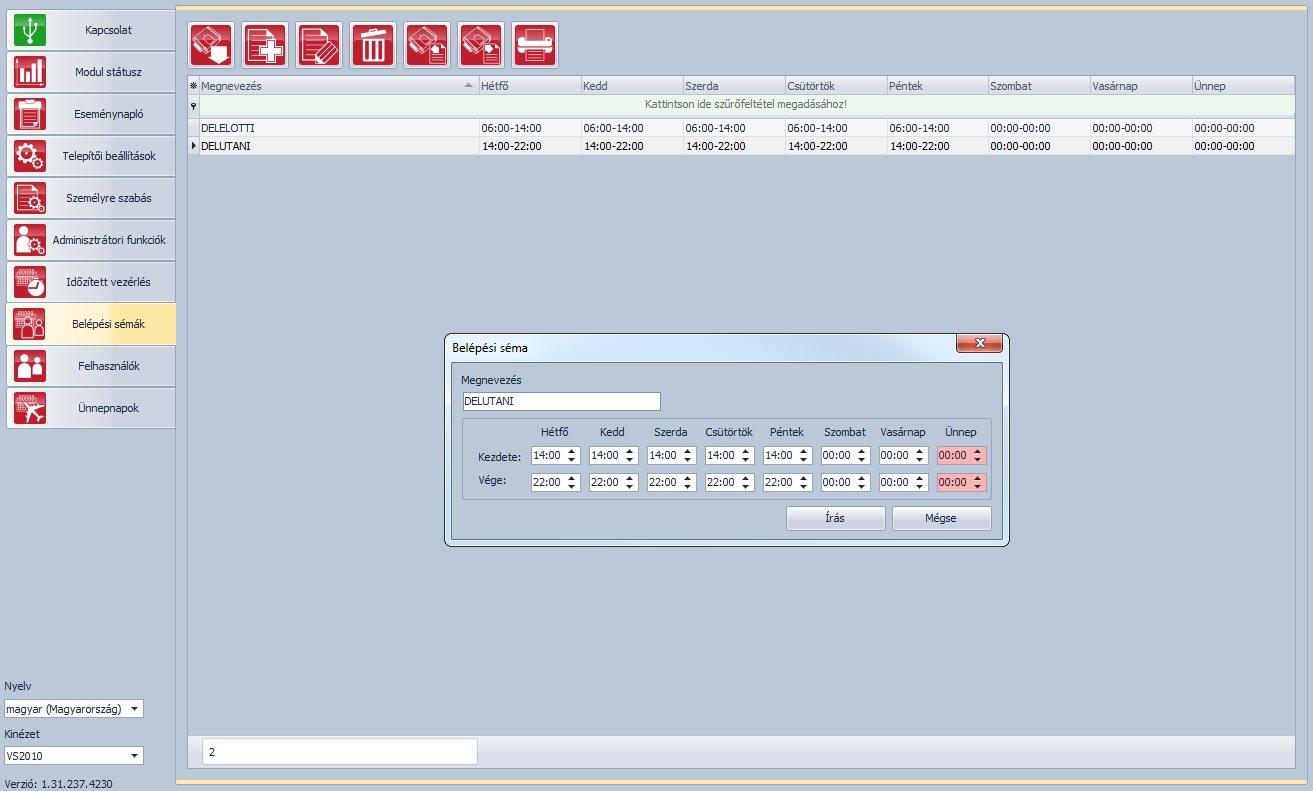Select the DELUTANI row name cell in grid

click(338, 146)
